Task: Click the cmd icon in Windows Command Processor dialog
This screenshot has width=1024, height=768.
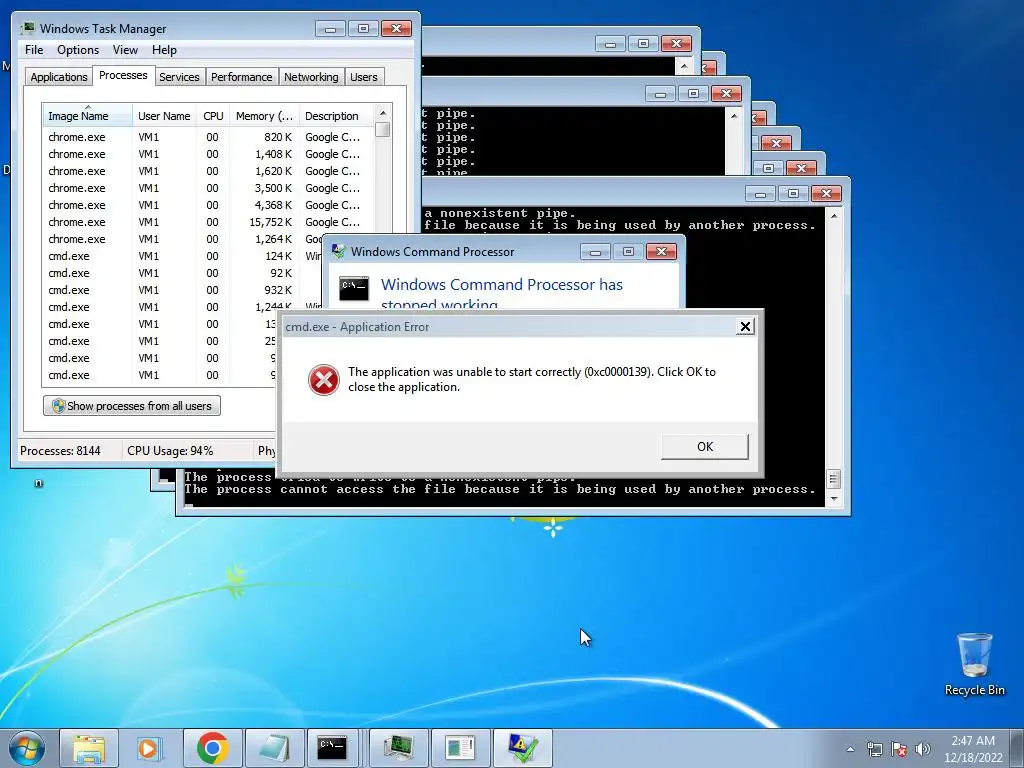Action: (x=353, y=288)
